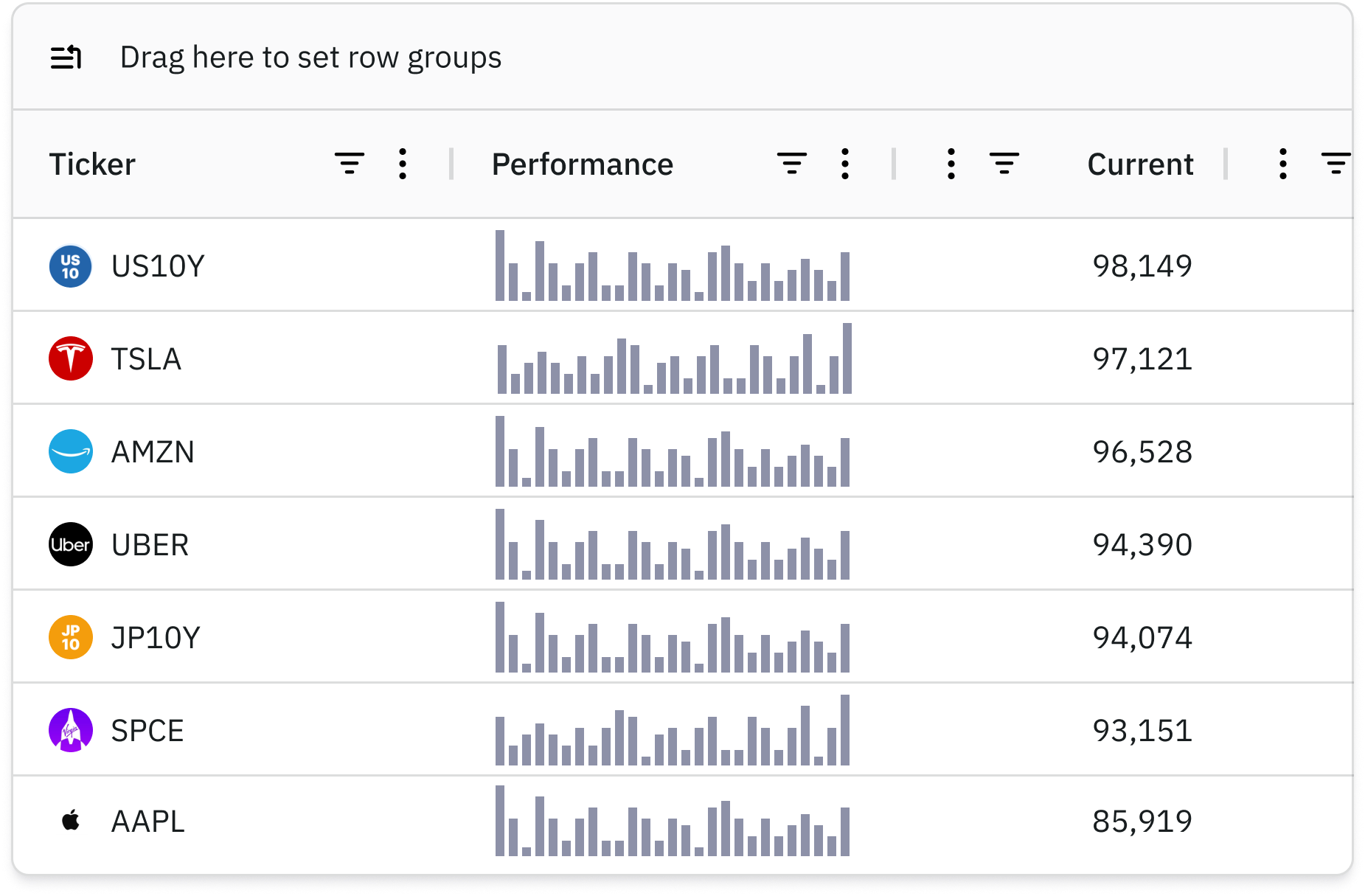Click the JP10Y orange logo icon
Image resolution: width=1365 pixels, height=896 pixels.
pos(70,637)
